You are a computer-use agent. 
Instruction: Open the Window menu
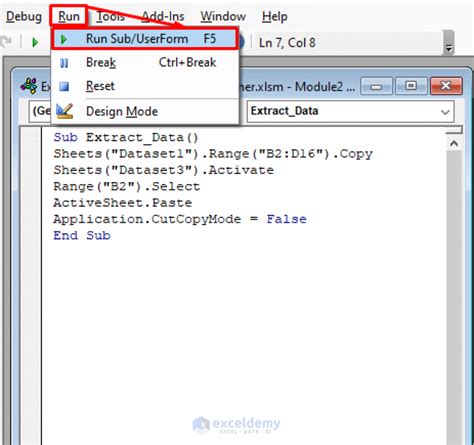(223, 16)
